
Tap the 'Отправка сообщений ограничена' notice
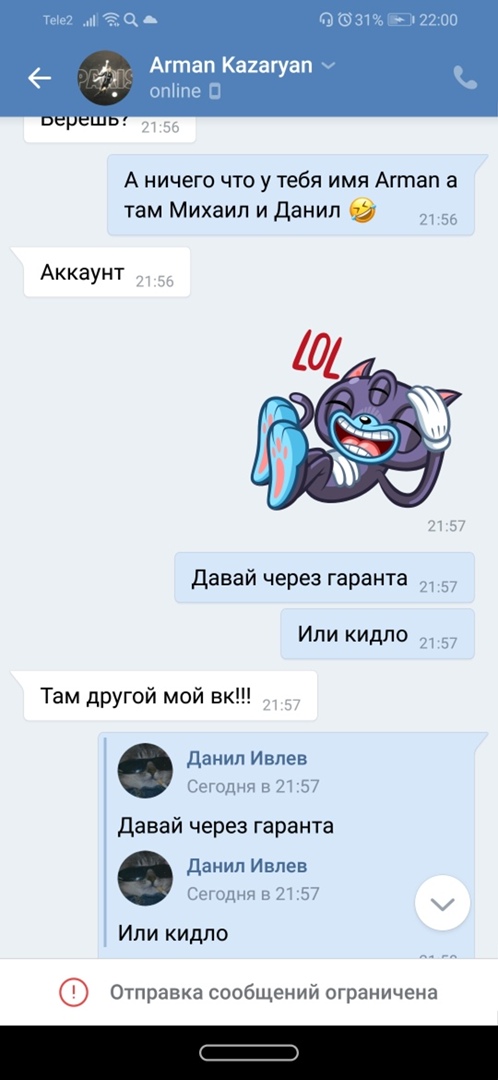pyautogui.click(x=249, y=993)
